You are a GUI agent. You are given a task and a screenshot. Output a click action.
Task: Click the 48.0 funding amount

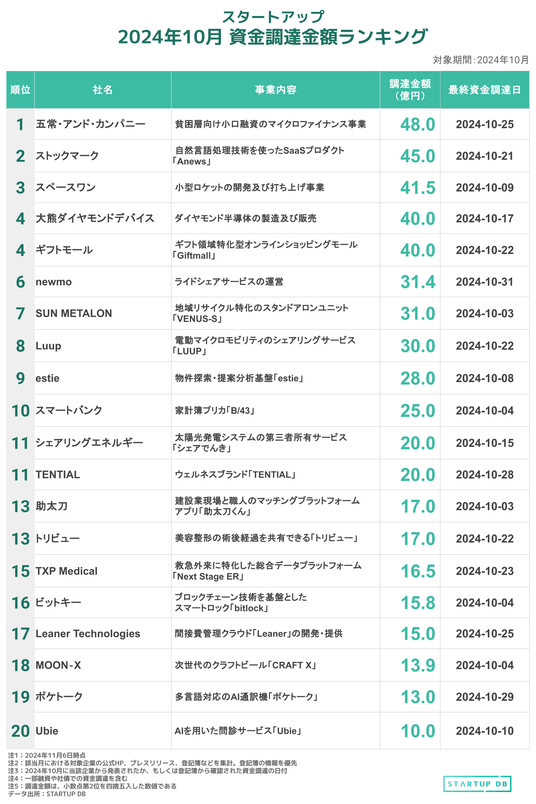pos(418,125)
